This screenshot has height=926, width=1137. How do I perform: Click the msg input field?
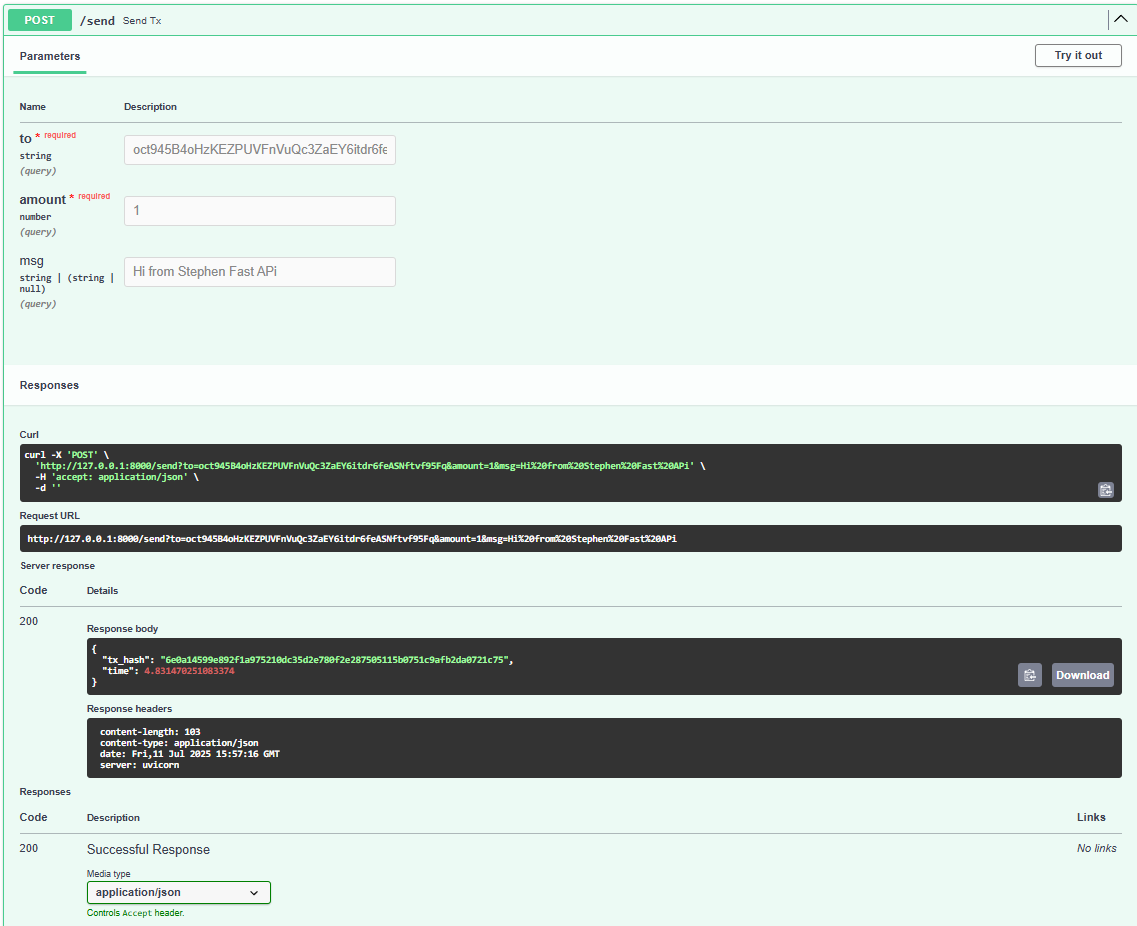[260, 272]
